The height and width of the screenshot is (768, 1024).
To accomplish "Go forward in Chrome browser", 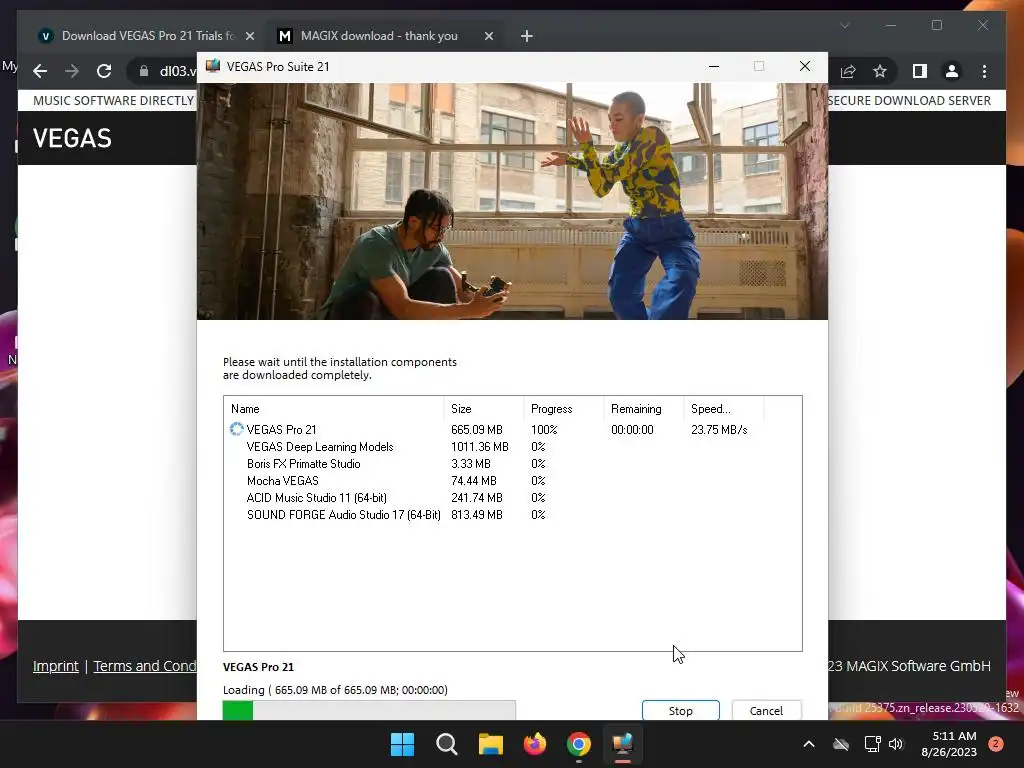I will pyautogui.click(x=72, y=71).
